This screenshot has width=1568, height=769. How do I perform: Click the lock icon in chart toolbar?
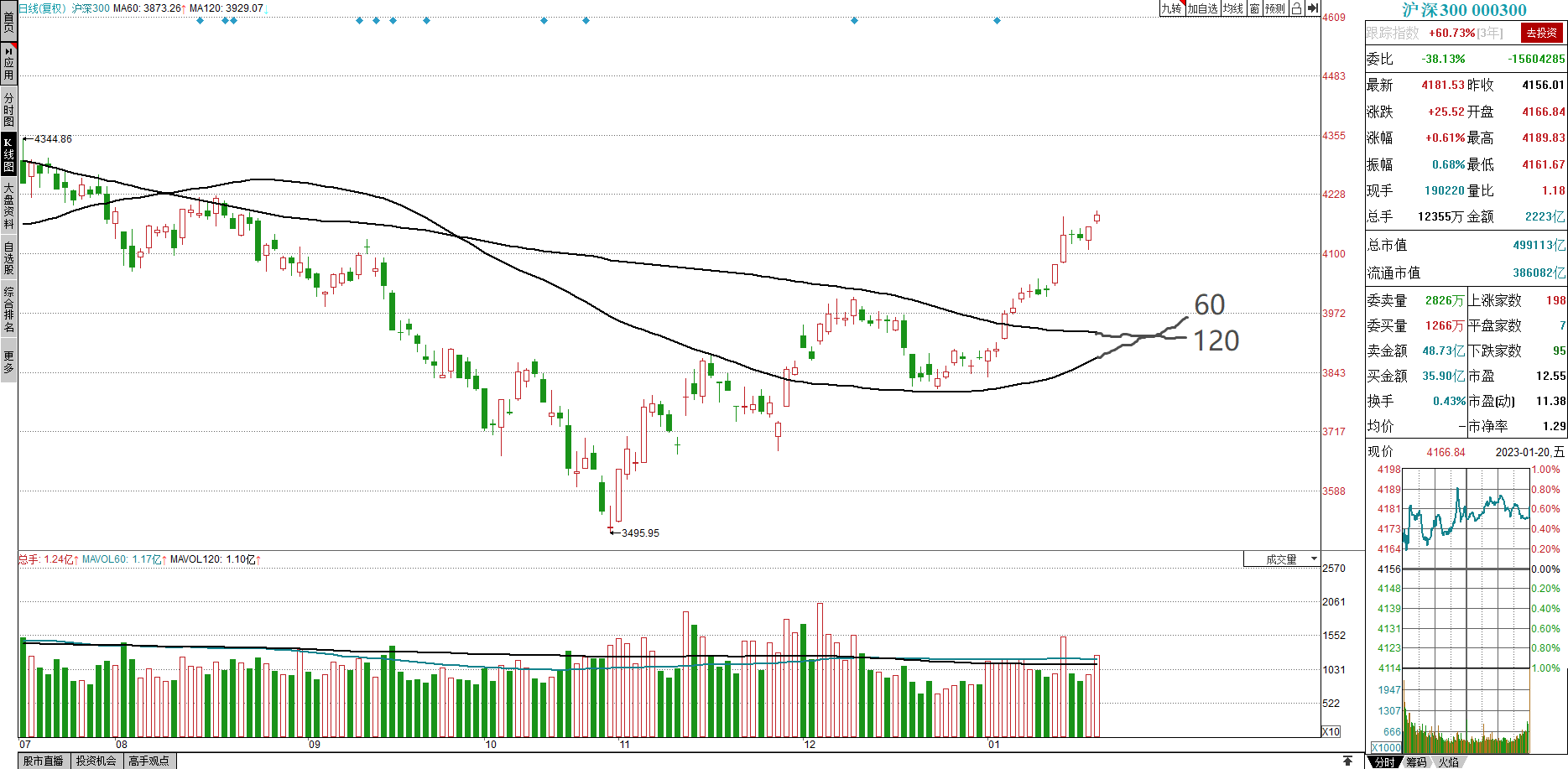(x=1296, y=8)
